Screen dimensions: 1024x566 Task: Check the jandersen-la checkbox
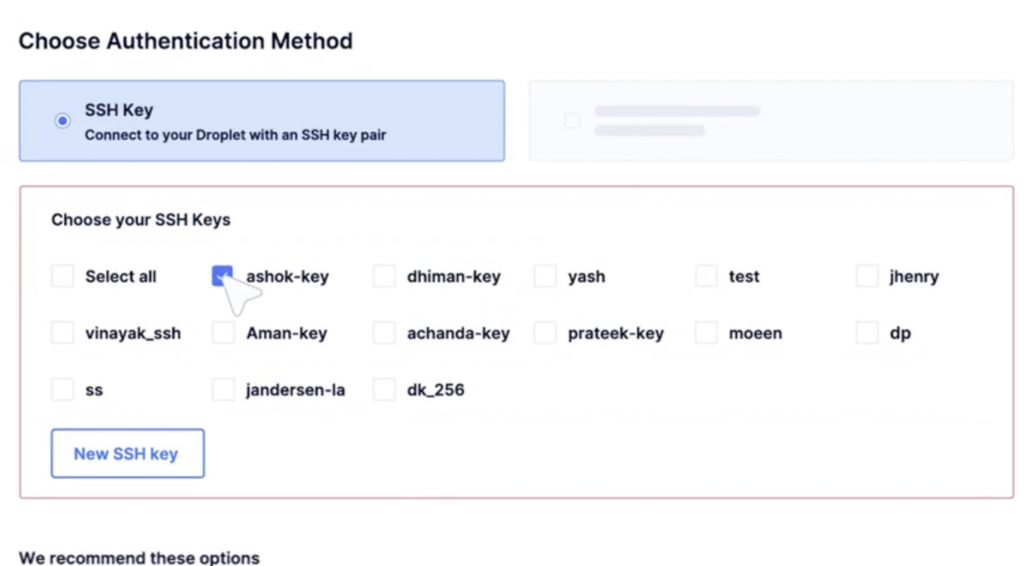click(223, 390)
